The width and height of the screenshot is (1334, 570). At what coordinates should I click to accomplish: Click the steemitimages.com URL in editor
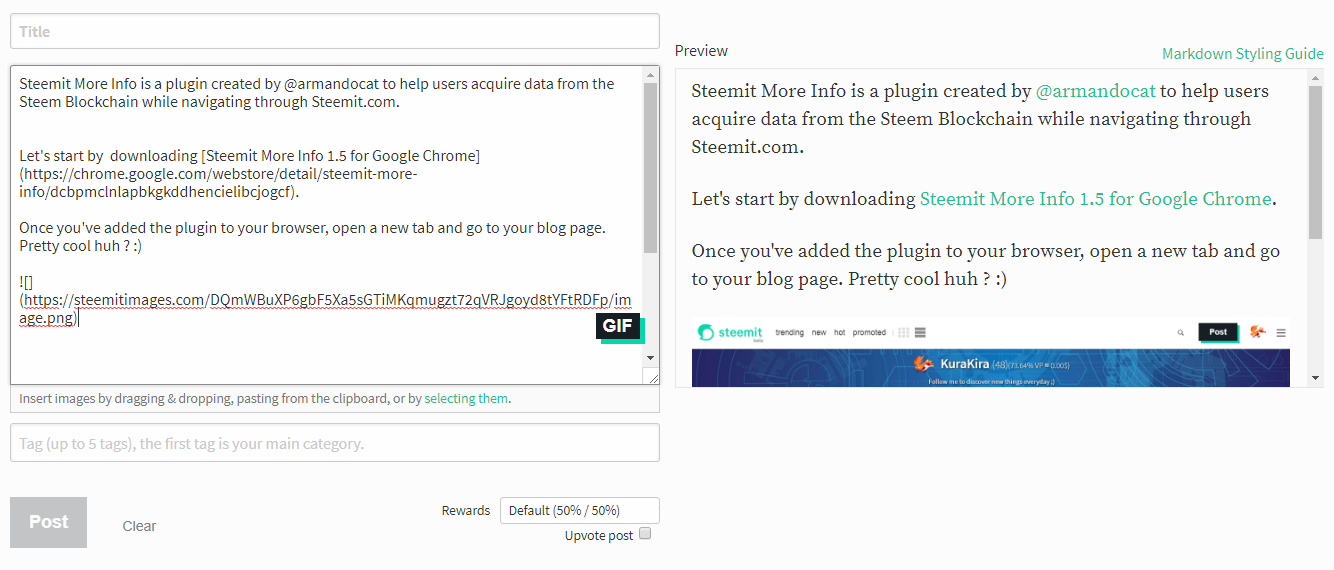(325, 308)
